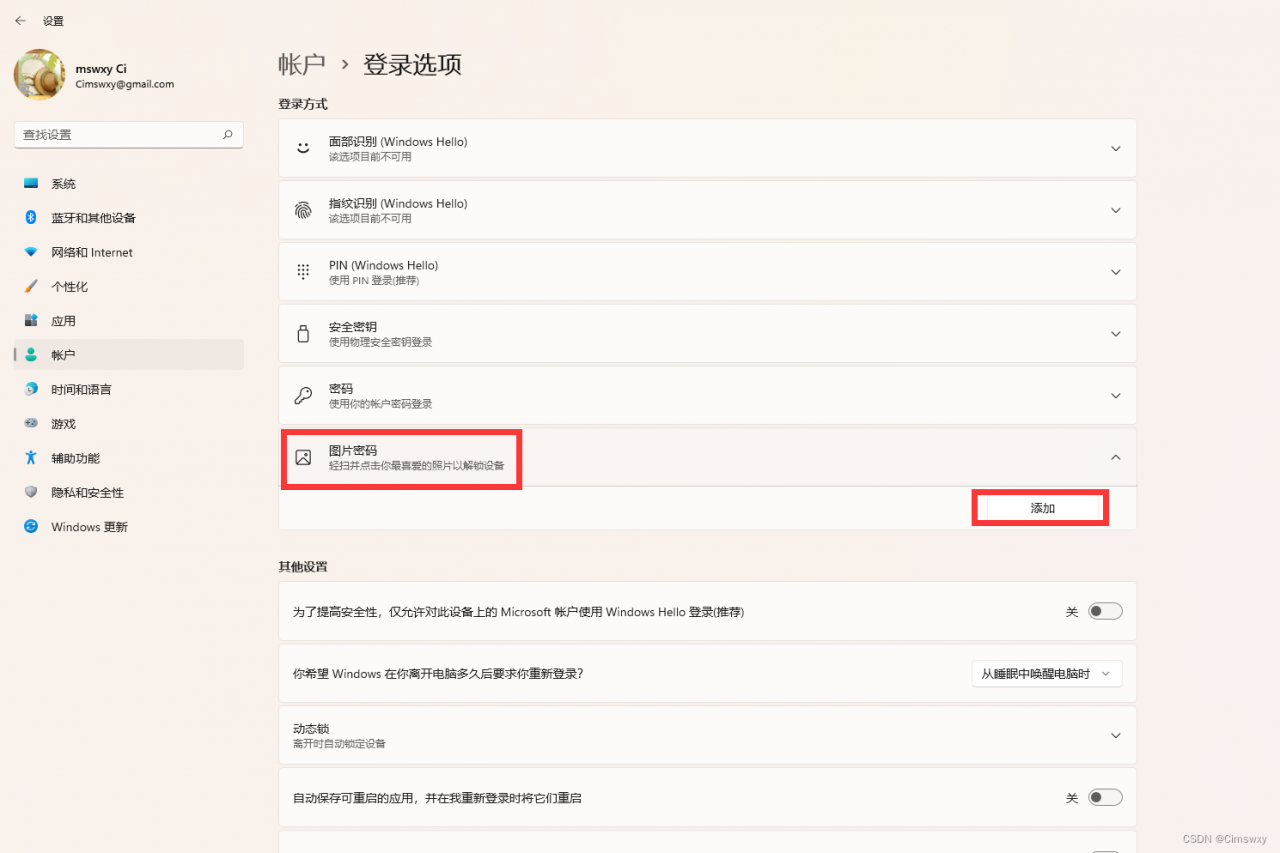Click the fingerprint icon on 指纹识别 row

click(303, 210)
